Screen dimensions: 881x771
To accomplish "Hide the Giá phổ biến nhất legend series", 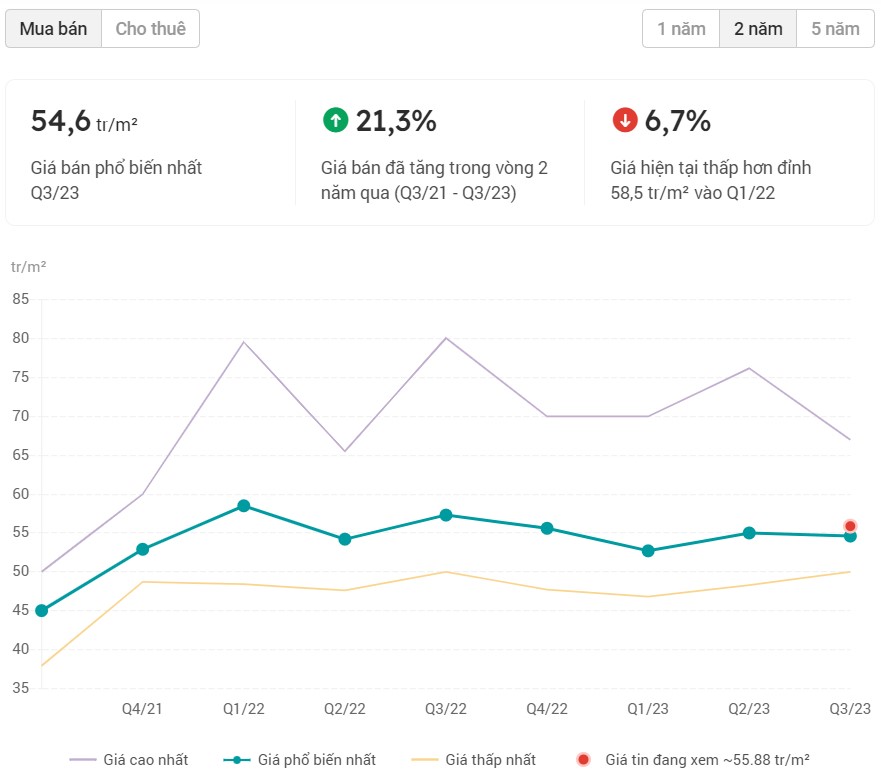I will coord(299,760).
